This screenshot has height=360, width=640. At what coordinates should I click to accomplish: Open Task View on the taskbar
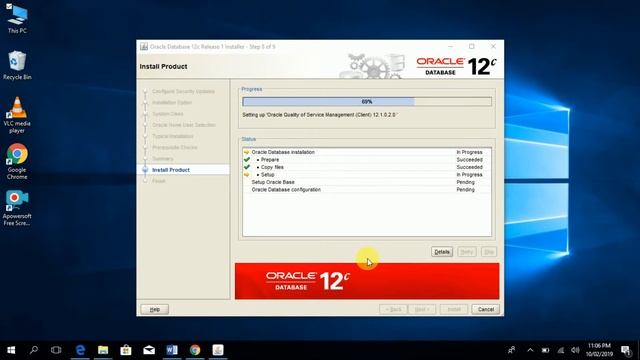(56, 350)
